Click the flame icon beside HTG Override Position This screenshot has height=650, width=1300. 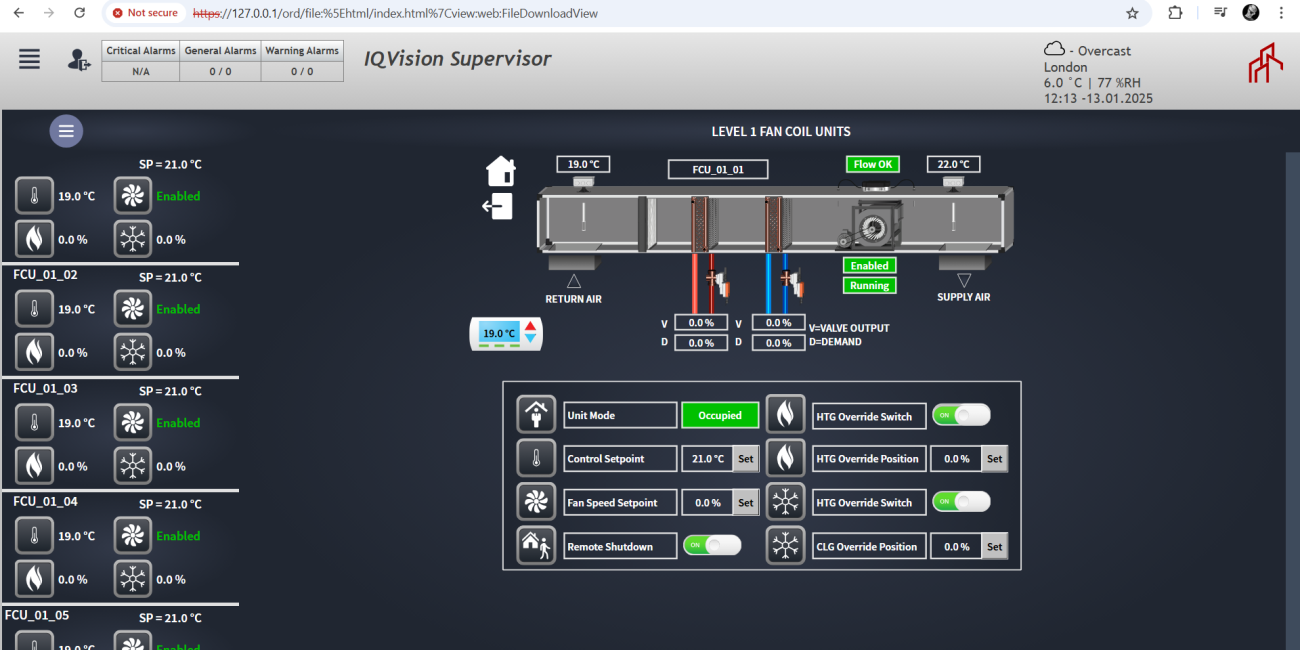pos(785,459)
